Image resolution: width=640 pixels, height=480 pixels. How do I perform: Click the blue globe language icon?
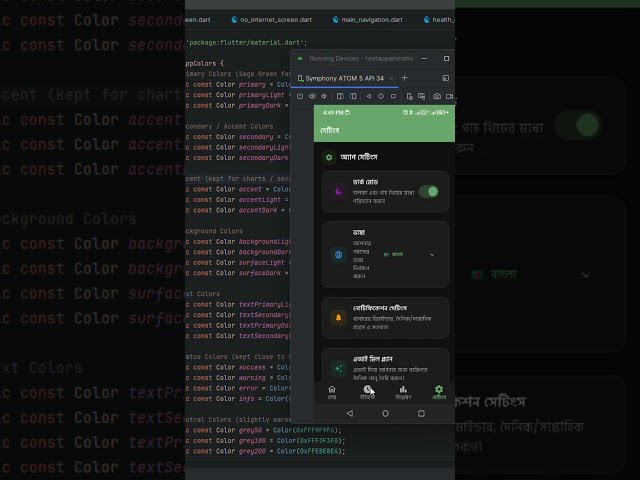click(338, 255)
